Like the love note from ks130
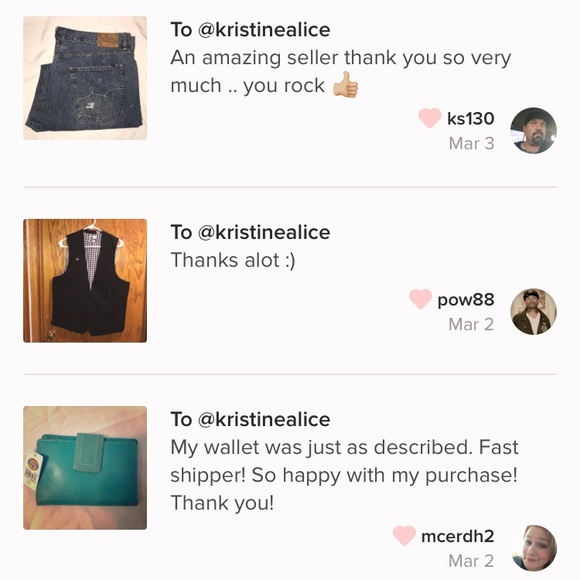 pos(429,118)
